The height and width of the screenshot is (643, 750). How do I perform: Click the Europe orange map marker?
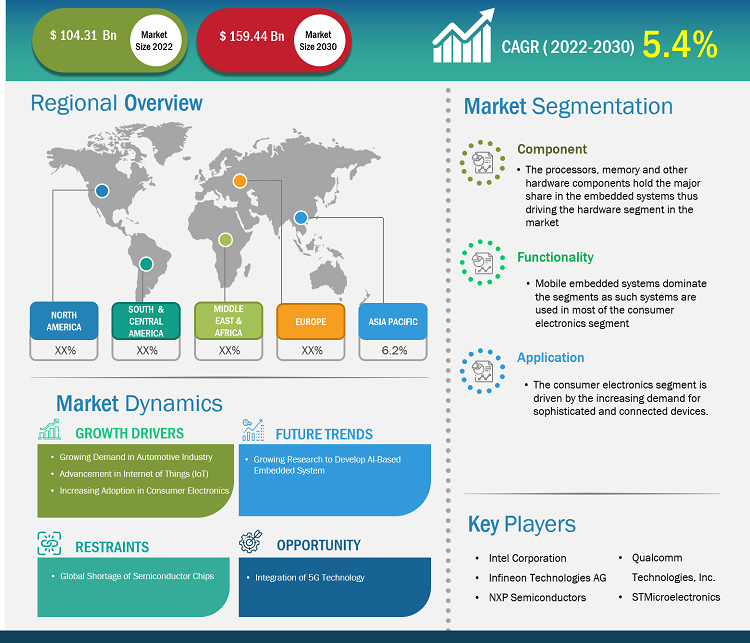point(240,181)
